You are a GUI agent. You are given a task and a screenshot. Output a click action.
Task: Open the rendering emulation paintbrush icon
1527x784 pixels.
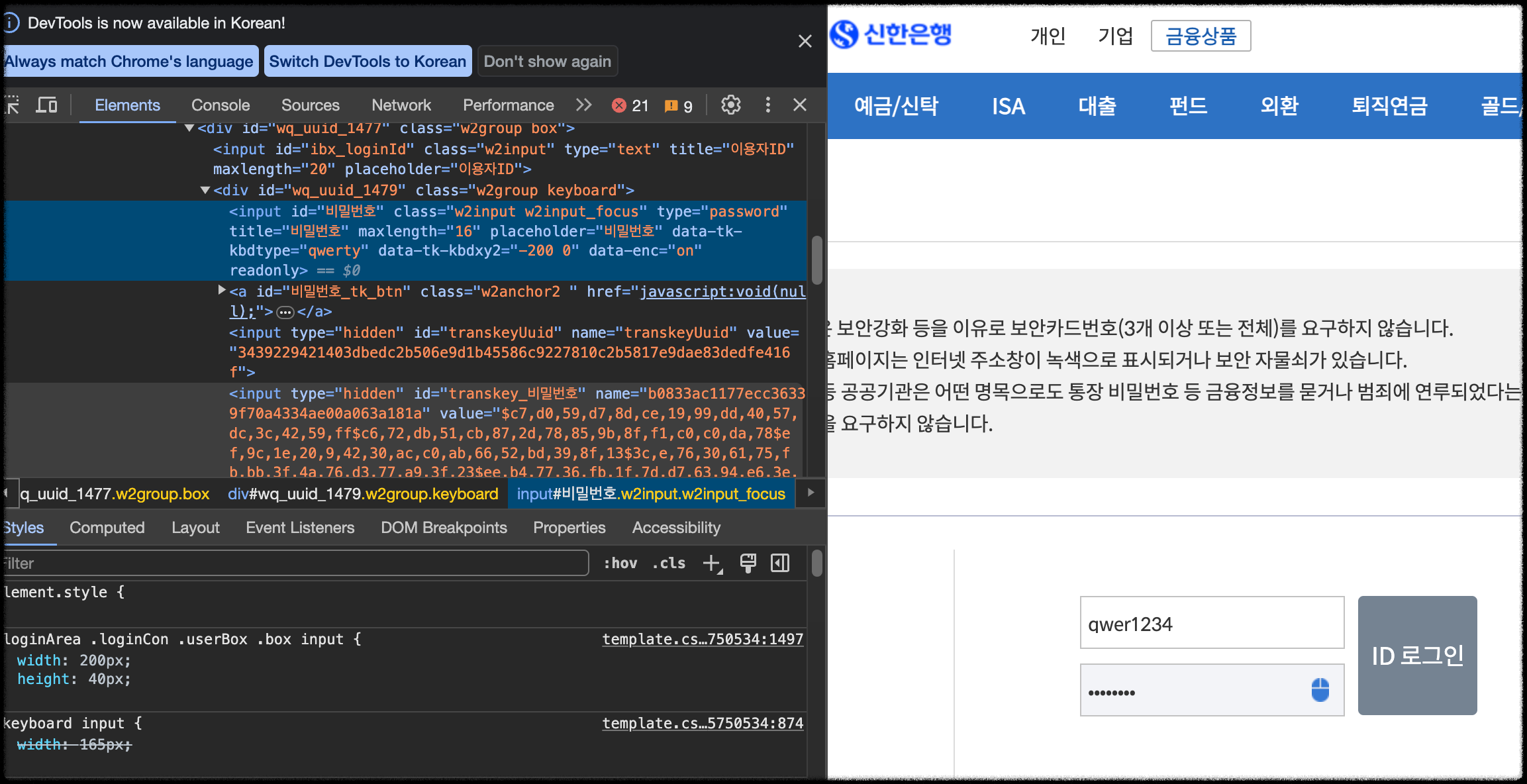click(x=748, y=563)
